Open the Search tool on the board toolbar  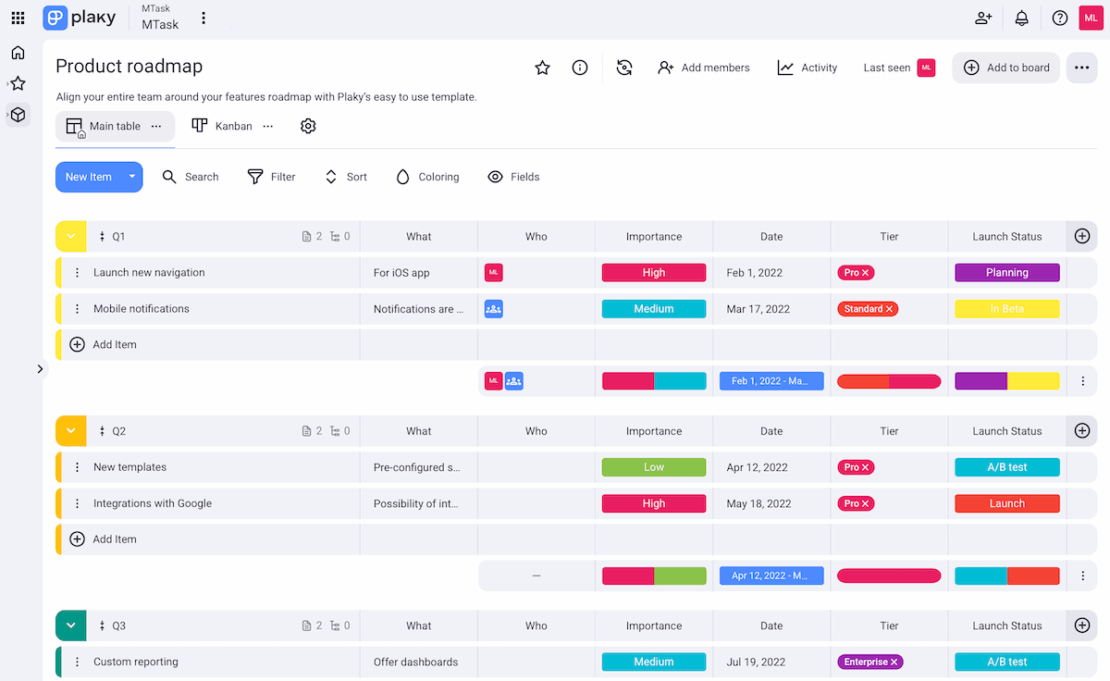190,176
